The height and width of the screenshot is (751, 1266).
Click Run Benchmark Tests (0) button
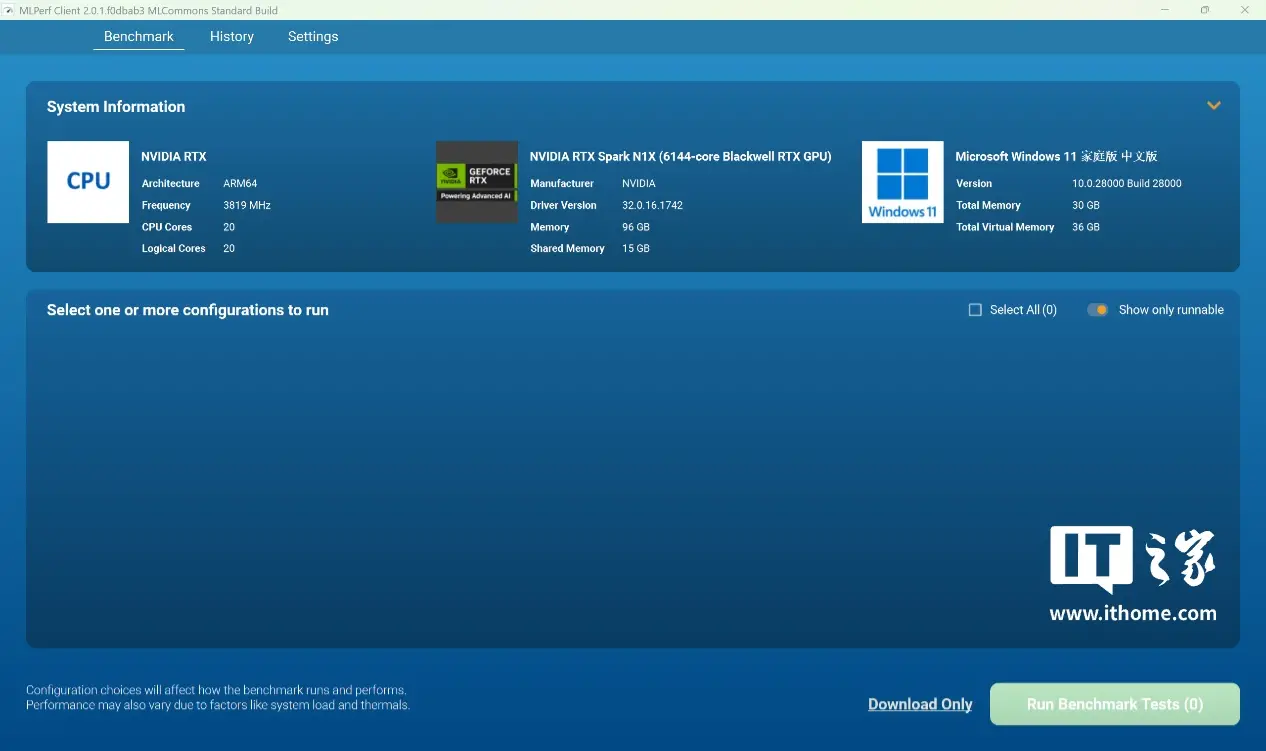point(1115,704)
